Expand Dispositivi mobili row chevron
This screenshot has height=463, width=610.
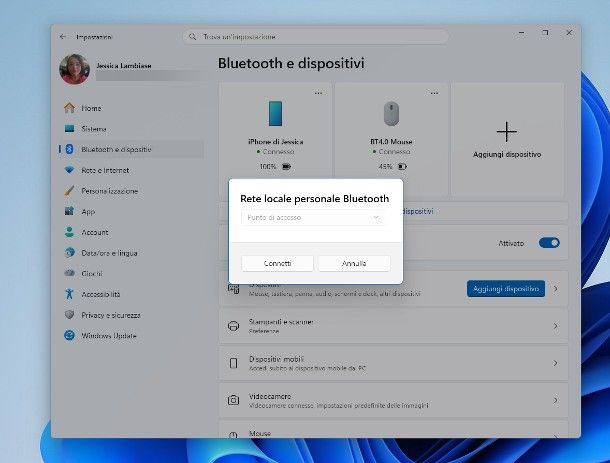coord(556,363)
